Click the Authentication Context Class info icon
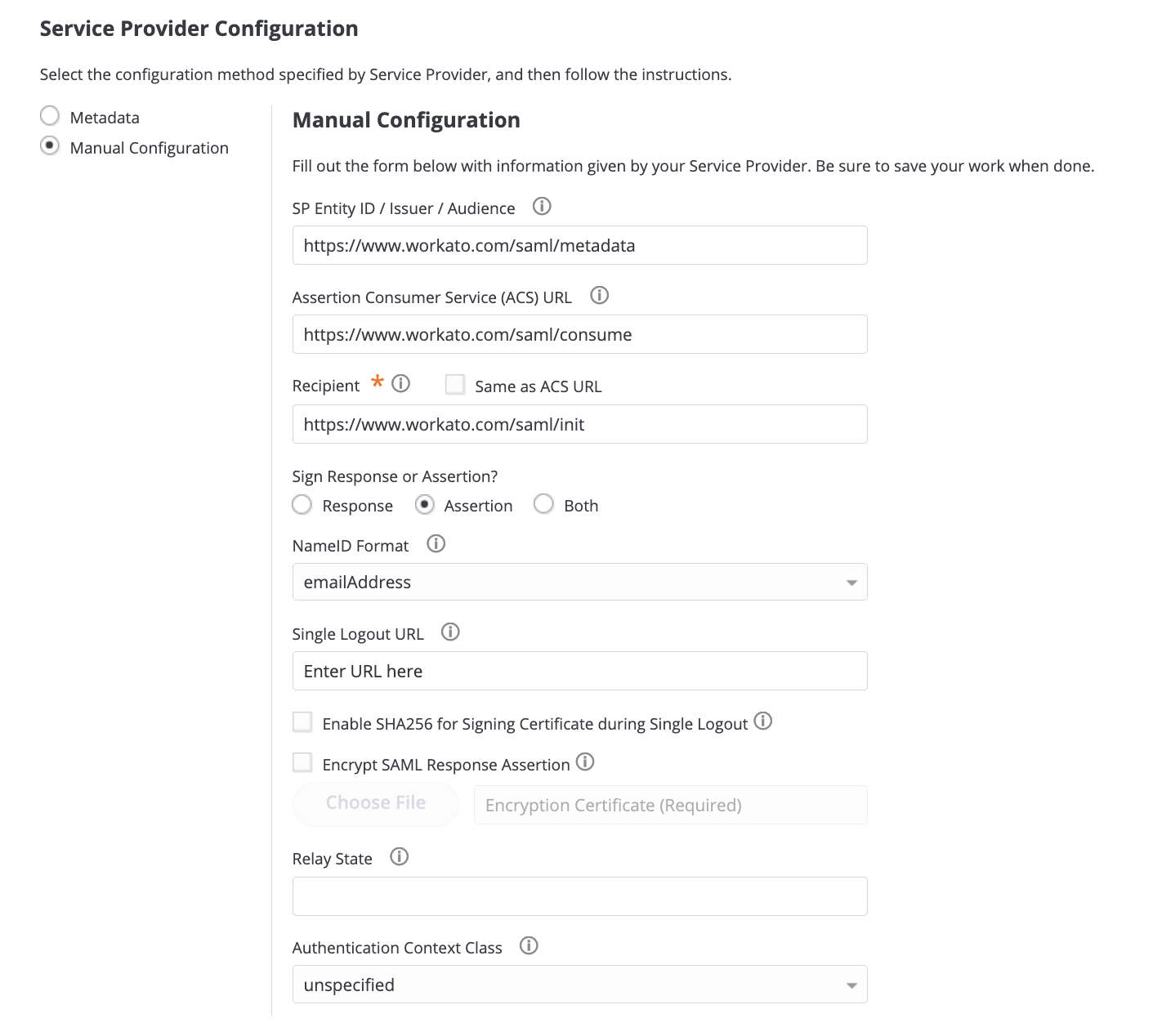 pos(529,945)
